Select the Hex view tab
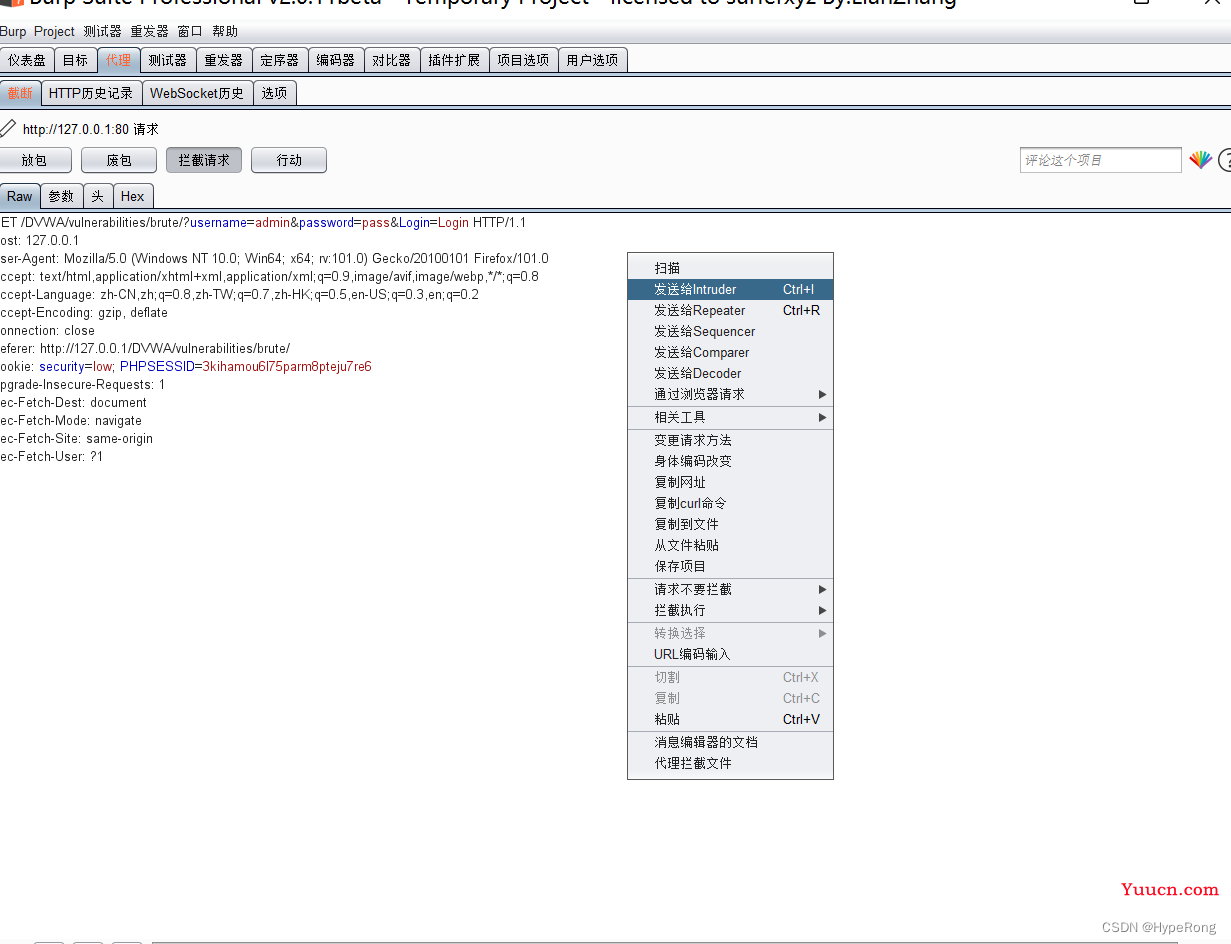The height and width of the screenshot is (944, 1231). point(133,196)
